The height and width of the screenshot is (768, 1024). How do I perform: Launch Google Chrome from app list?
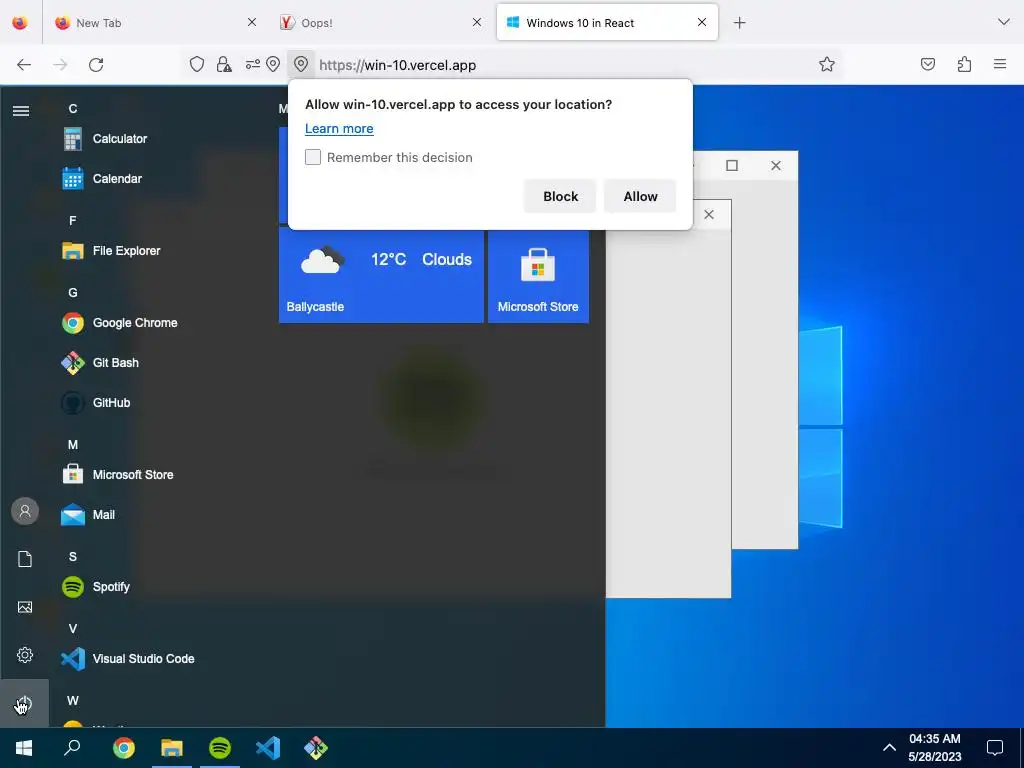[x=120, y=323]
